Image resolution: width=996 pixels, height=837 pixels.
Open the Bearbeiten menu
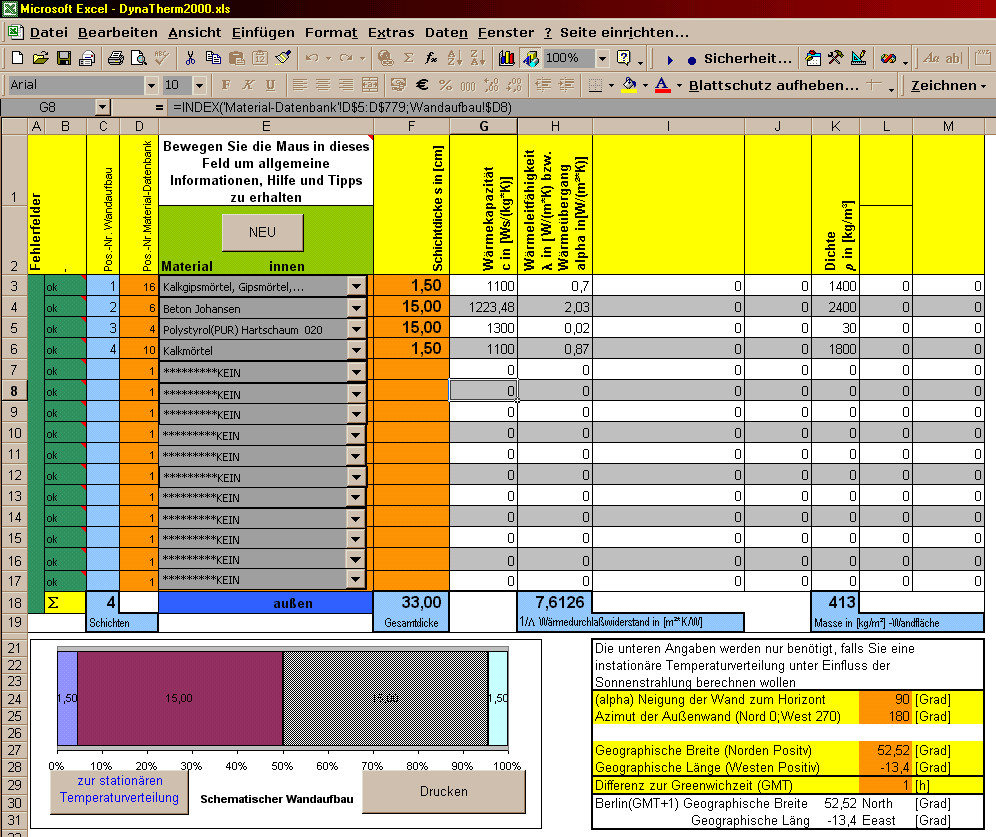118,32
